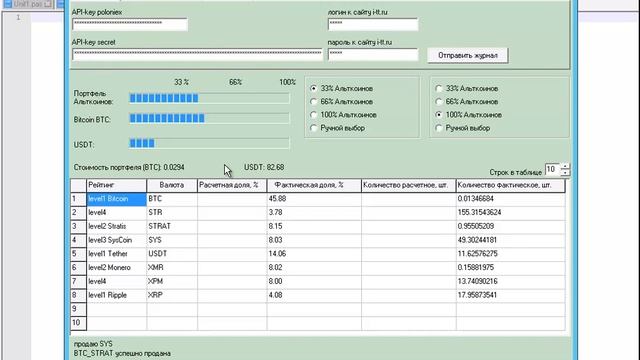
Task: Select the level2 Stratis cell
Action: [116, 226]
